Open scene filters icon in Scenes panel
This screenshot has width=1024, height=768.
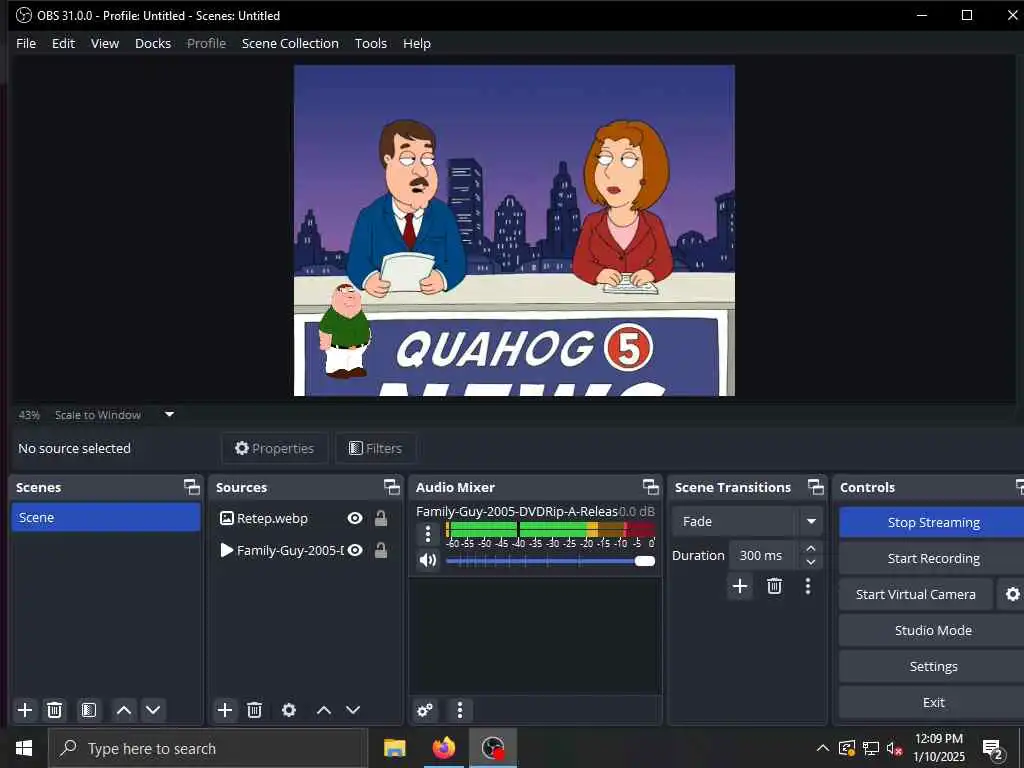pos(89,710)
